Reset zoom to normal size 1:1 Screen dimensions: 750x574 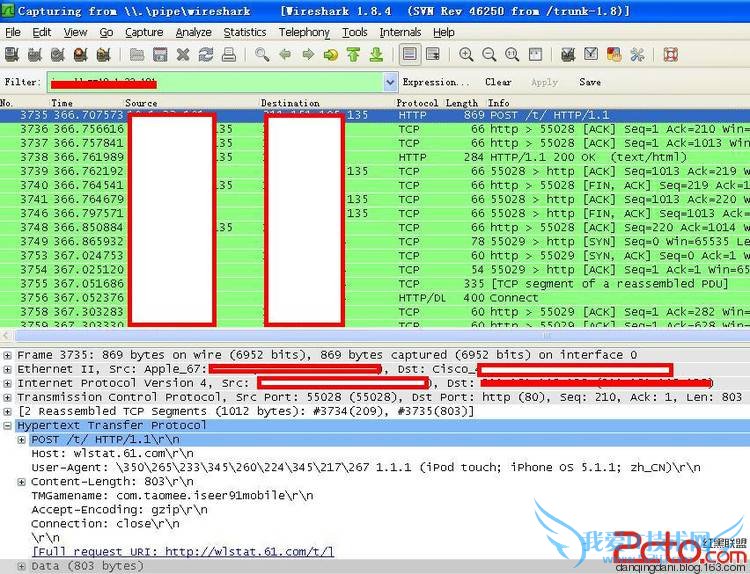[512, 55]
